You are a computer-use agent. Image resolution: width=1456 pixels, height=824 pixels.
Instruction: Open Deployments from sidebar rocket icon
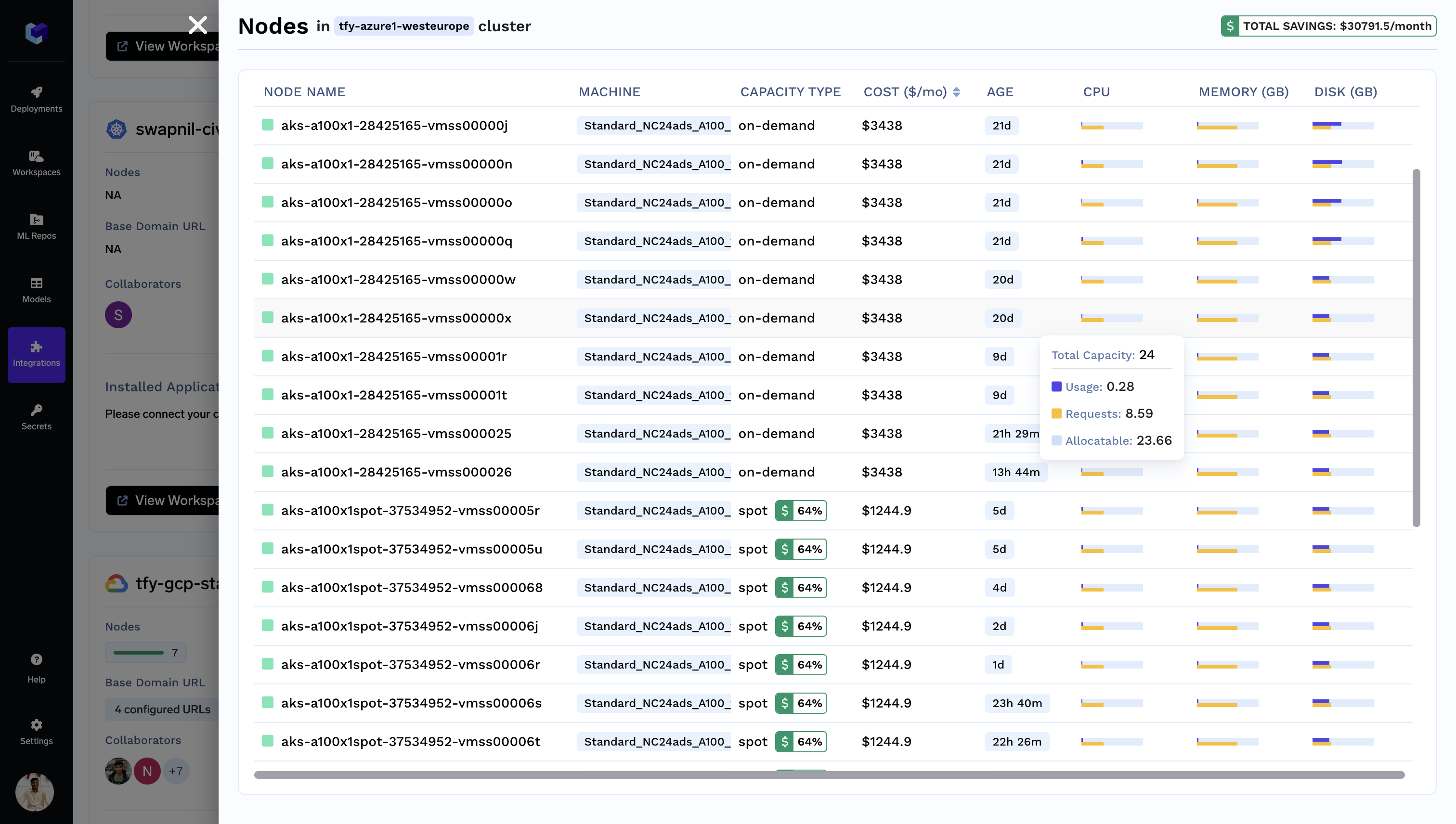coord(36,99)
